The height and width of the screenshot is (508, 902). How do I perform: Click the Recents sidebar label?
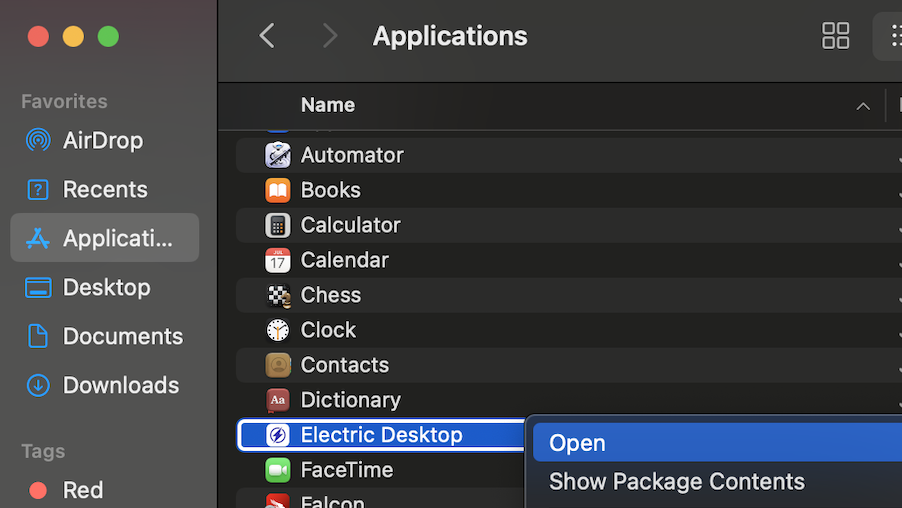pos(105,189)
